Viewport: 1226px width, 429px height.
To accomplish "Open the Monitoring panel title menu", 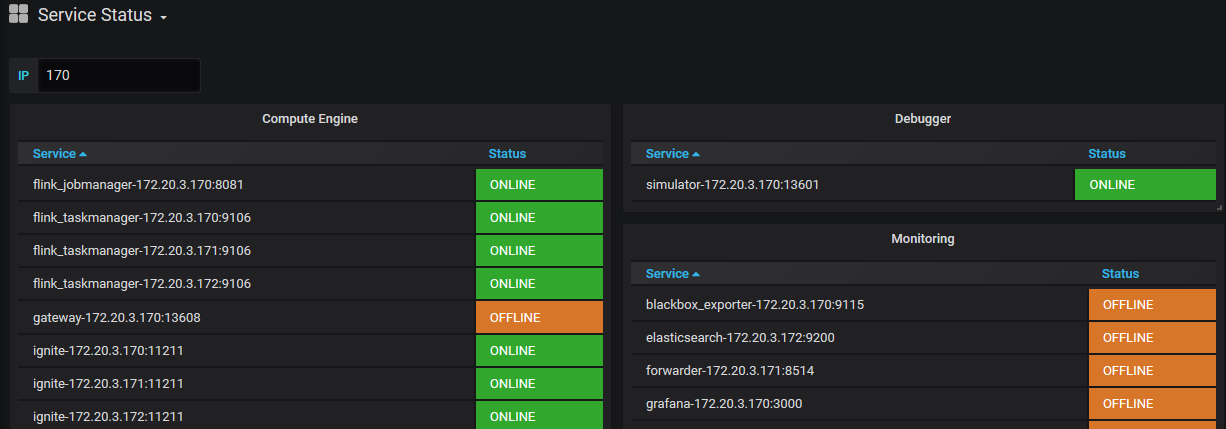I will [922, 239].
